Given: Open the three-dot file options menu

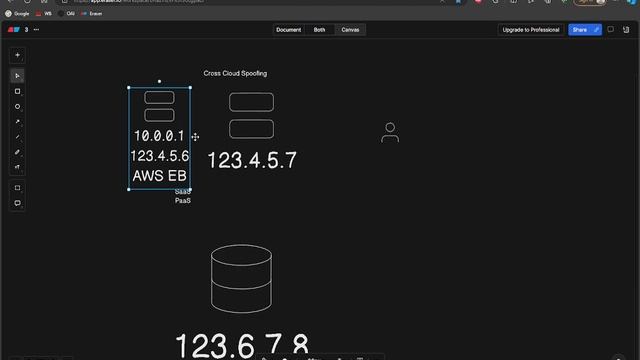Looking at the screenshot, I should click(36, 29).
